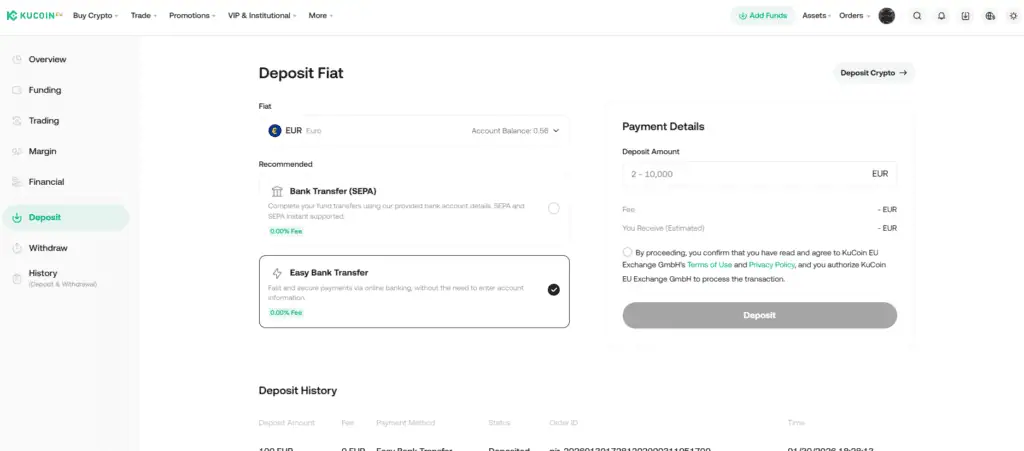The width and height of the screenshot is (1024, 451).
Task: Open the notifications bell
Action: pos(941,16)
